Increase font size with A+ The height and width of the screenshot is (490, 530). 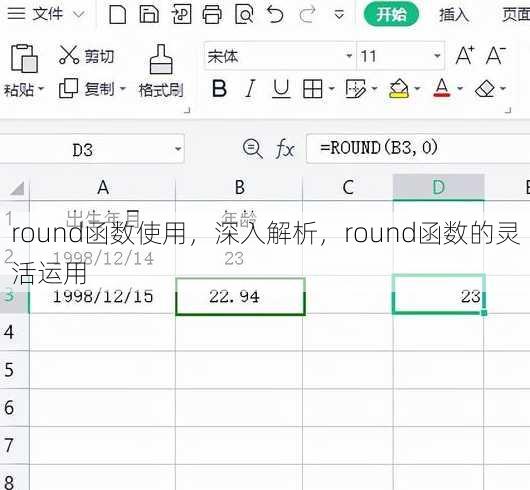tap(465, 55)
